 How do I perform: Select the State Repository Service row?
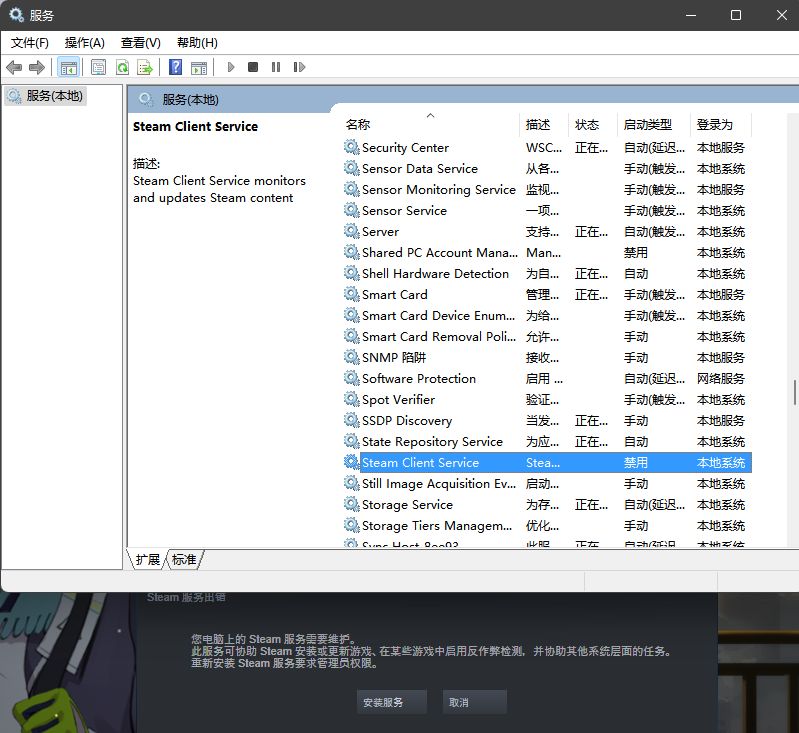coord(547,441)
